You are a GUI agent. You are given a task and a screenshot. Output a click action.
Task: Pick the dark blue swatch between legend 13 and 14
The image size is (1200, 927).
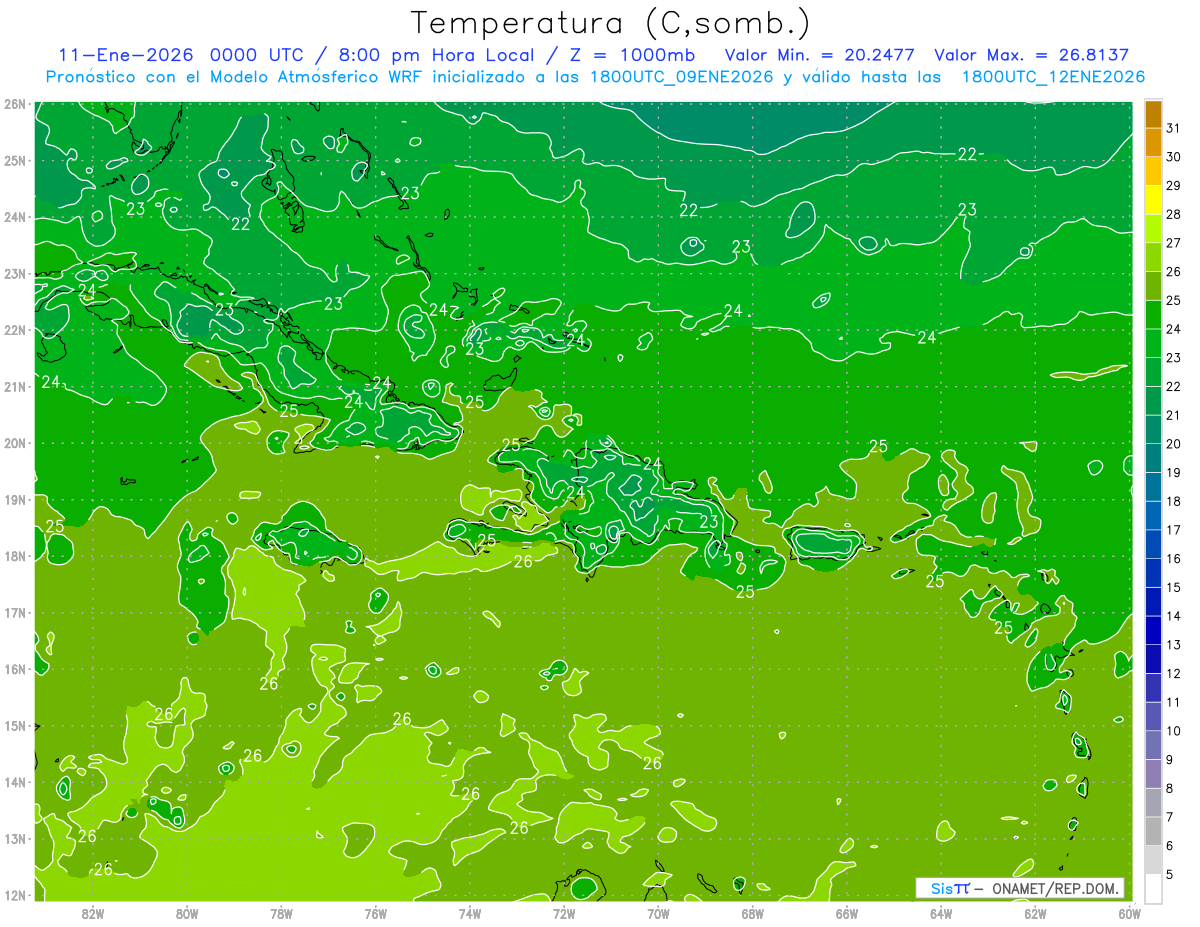1153,630
